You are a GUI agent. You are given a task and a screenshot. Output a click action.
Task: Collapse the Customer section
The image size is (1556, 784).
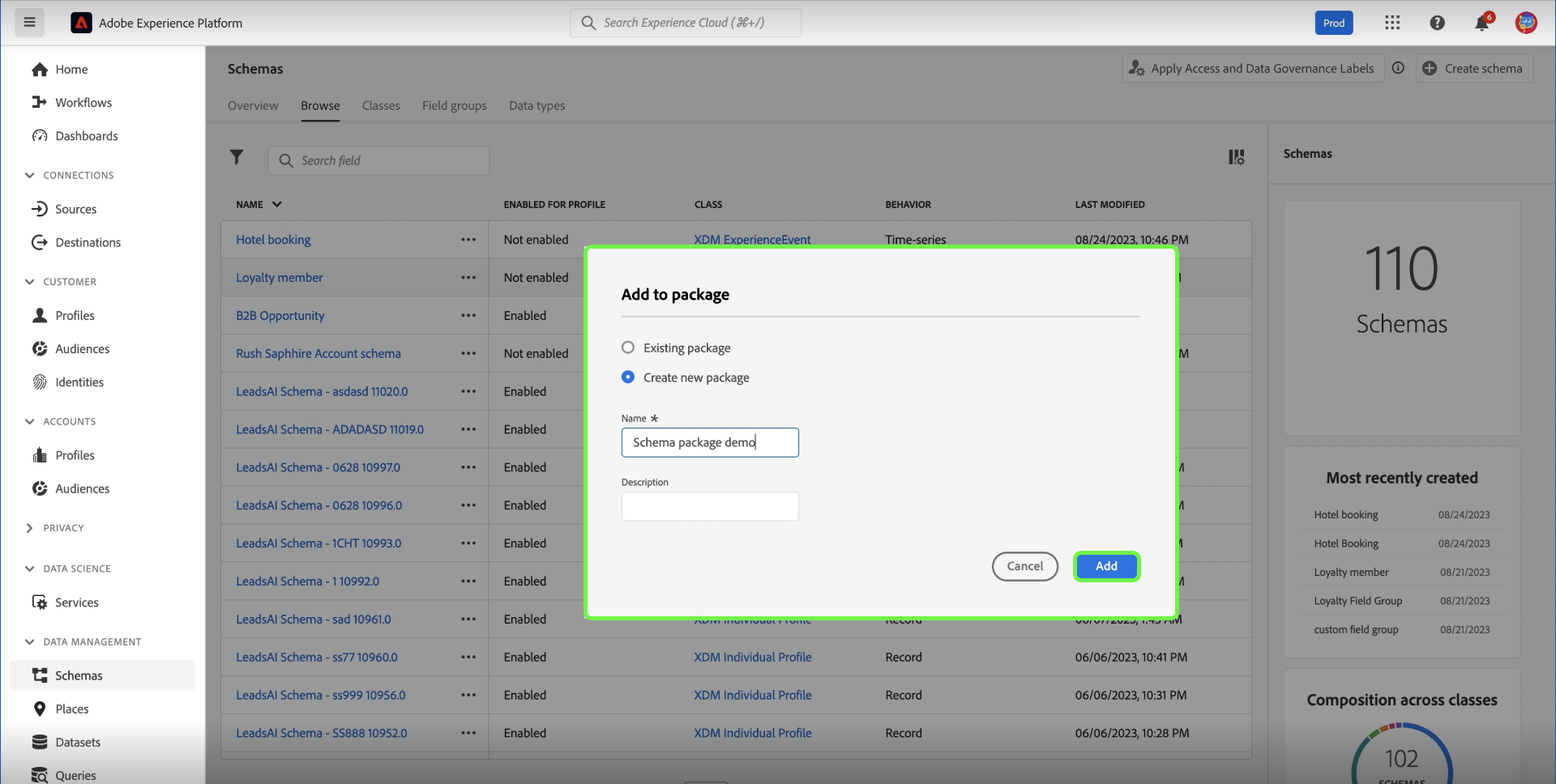point(30,282)
